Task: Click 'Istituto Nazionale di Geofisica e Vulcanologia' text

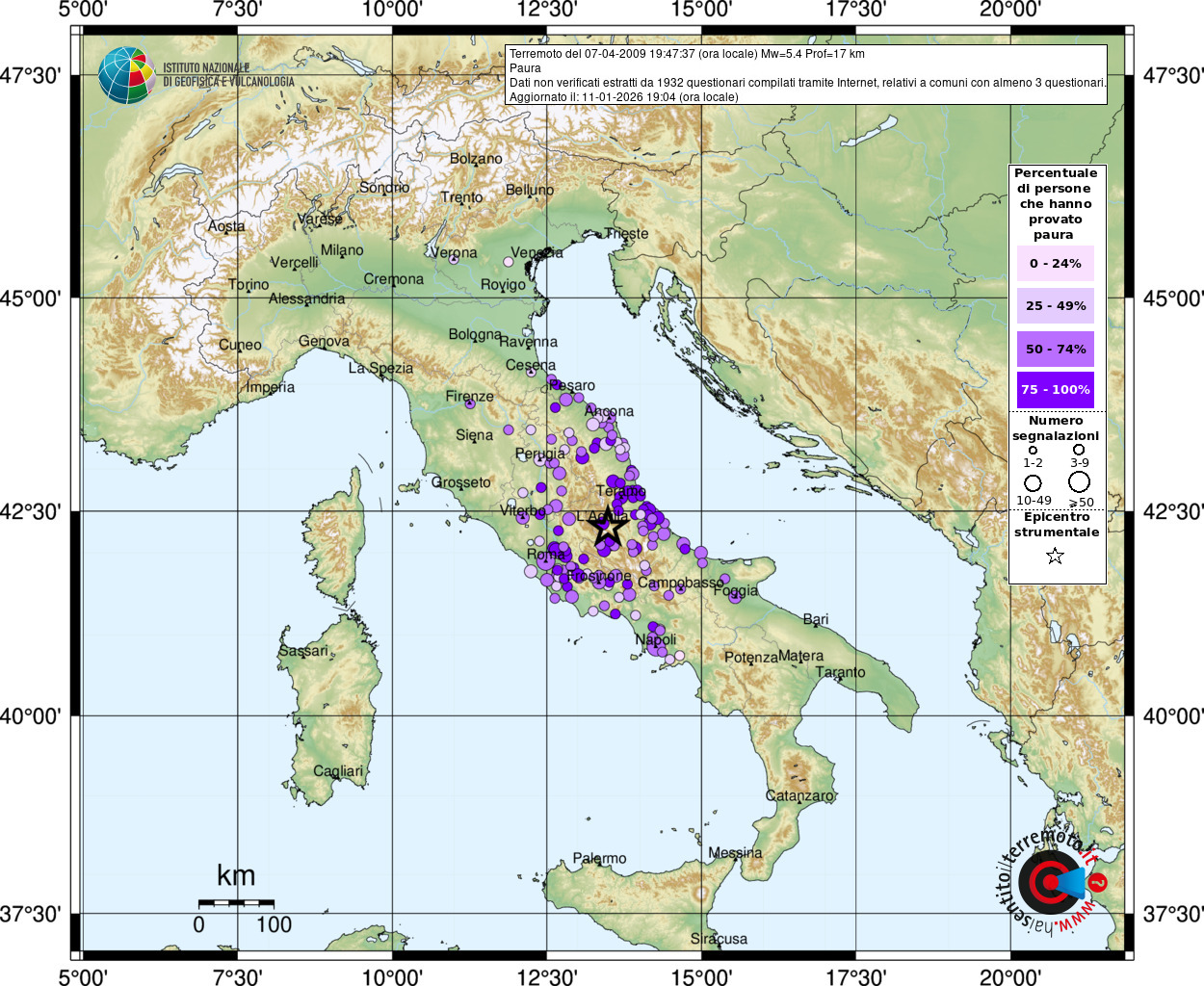Action: 228,75
